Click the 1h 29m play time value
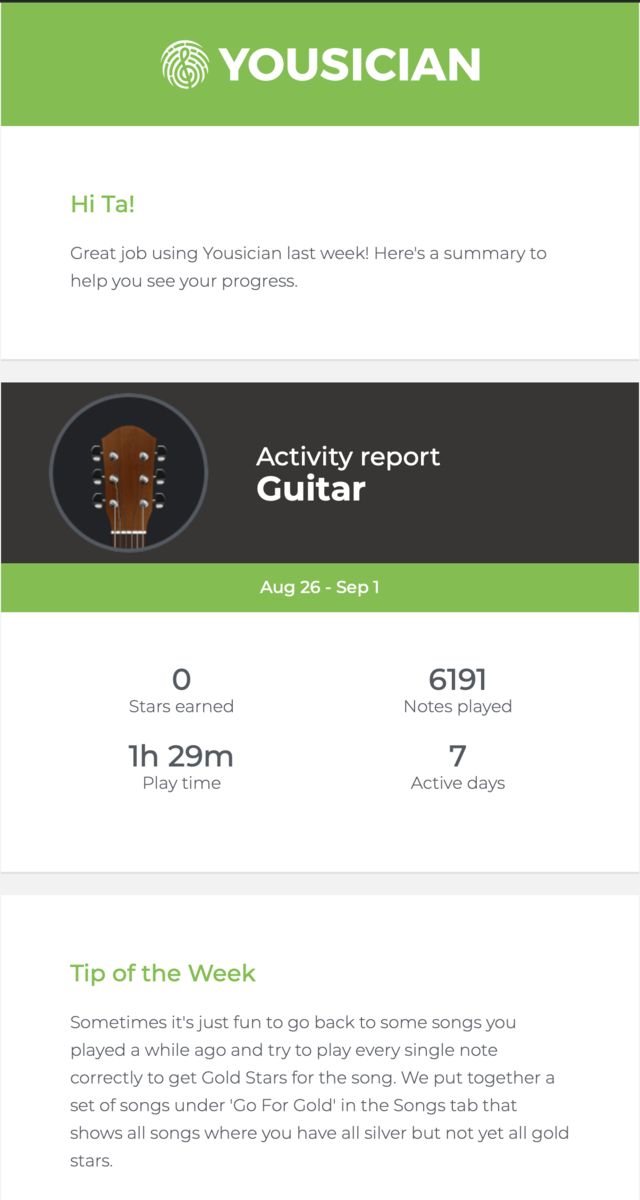Screen dimensions: 640x1200 [181, 756]
